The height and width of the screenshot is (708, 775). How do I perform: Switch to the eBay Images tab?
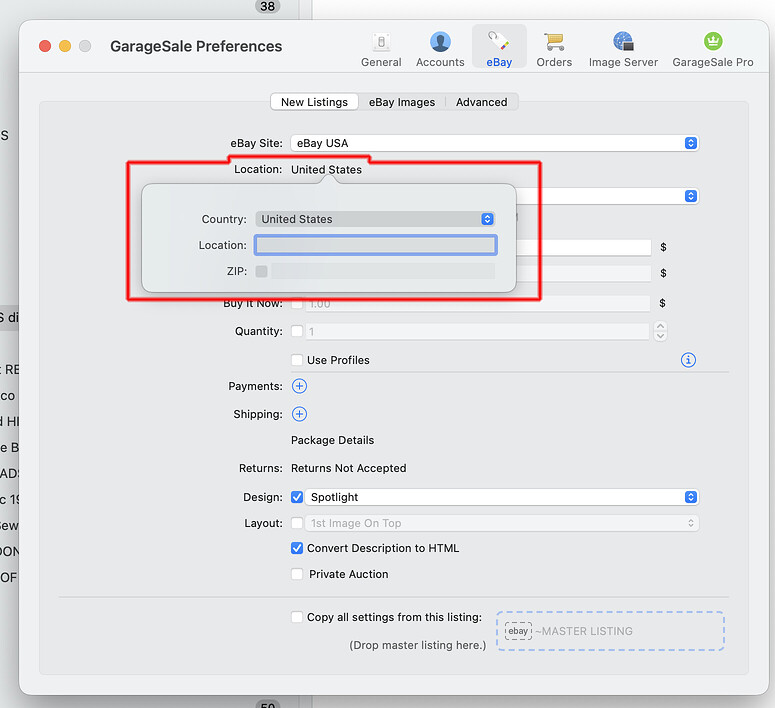402,102
